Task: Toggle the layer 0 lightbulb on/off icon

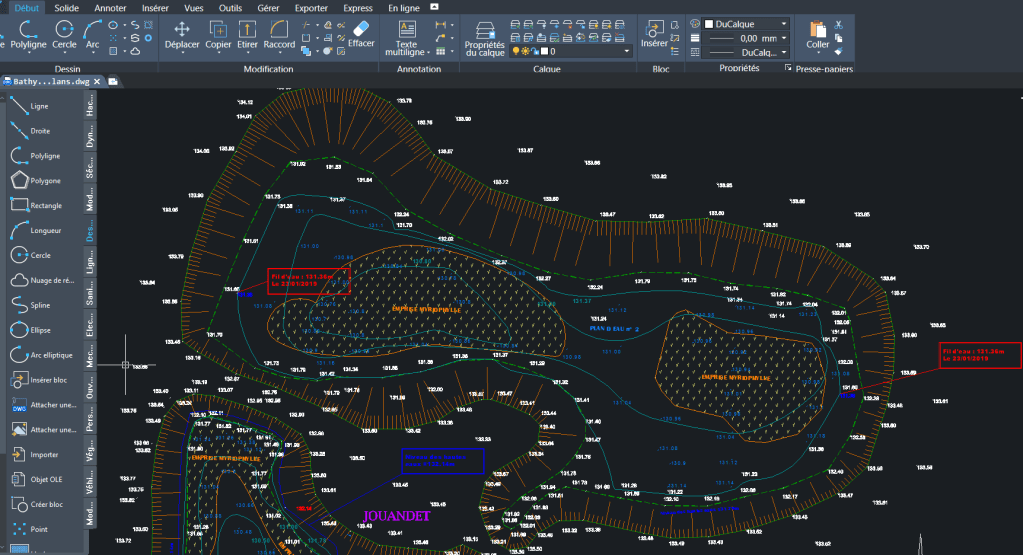Action: tap(517, 51)
